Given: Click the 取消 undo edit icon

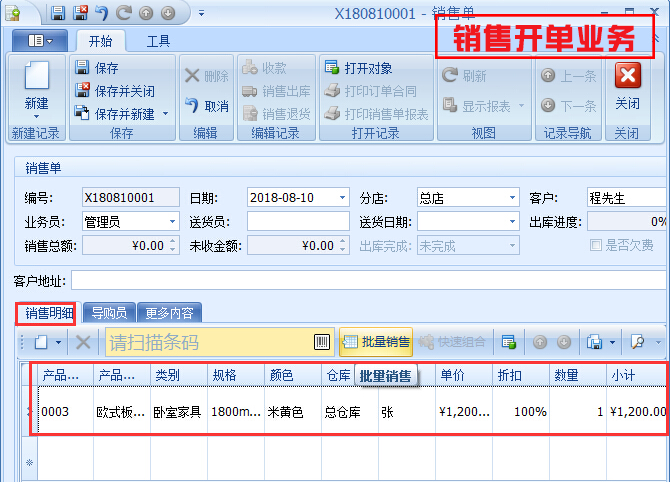Looking at the screenshot, I should (x=192, y=106).
